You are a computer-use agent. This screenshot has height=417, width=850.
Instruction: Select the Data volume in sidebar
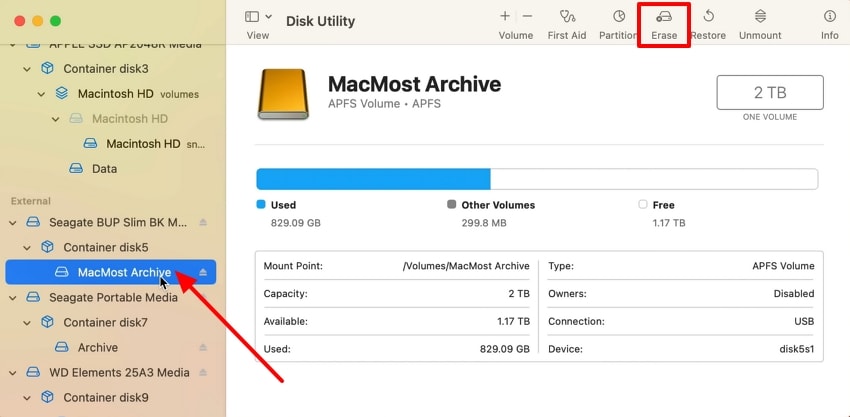[x=104, y=169]
